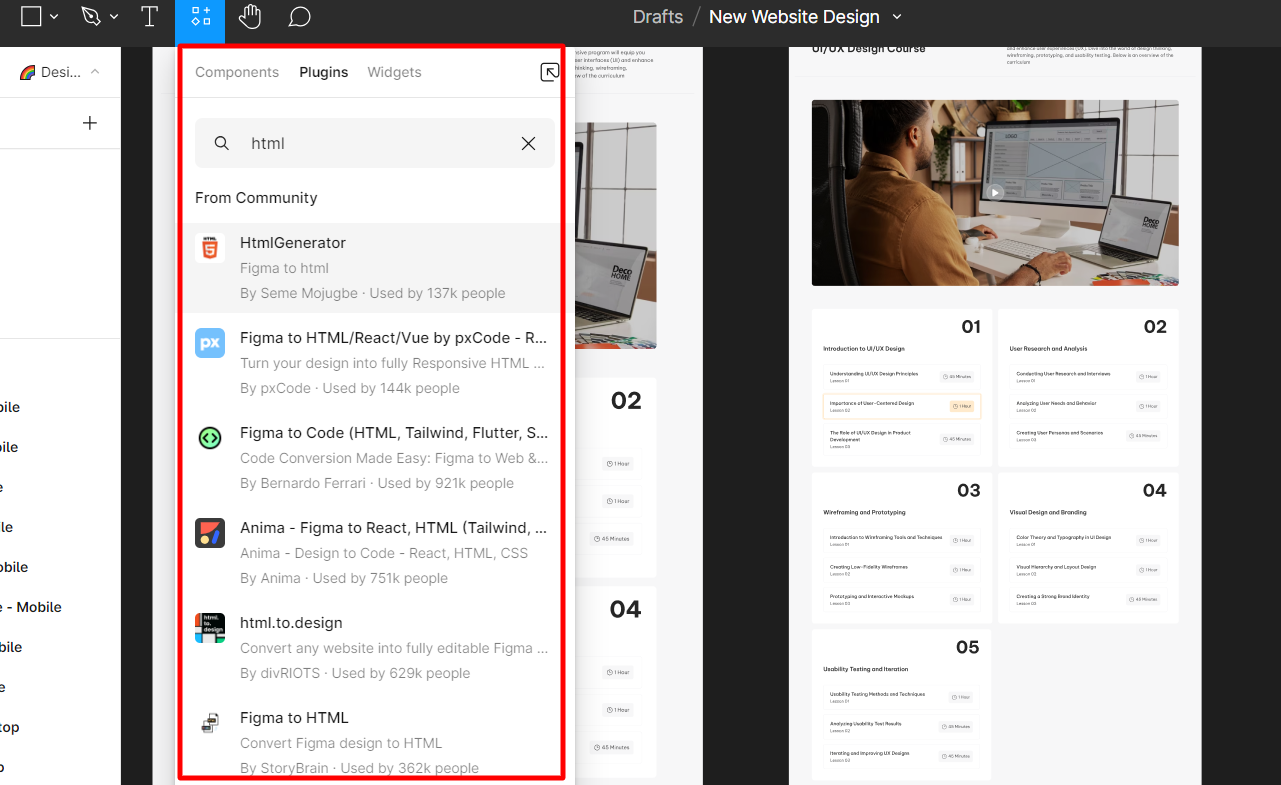The width and height of the screenshot is (1281, 785).
Task: Select User Research and Analysis heading
Action: (1049, 349)
